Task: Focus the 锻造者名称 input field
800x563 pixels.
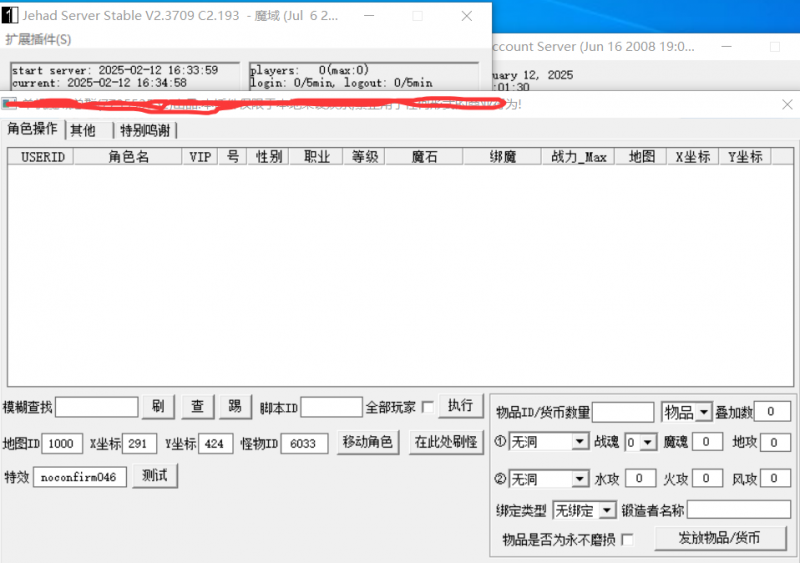Action: point(739,509)
